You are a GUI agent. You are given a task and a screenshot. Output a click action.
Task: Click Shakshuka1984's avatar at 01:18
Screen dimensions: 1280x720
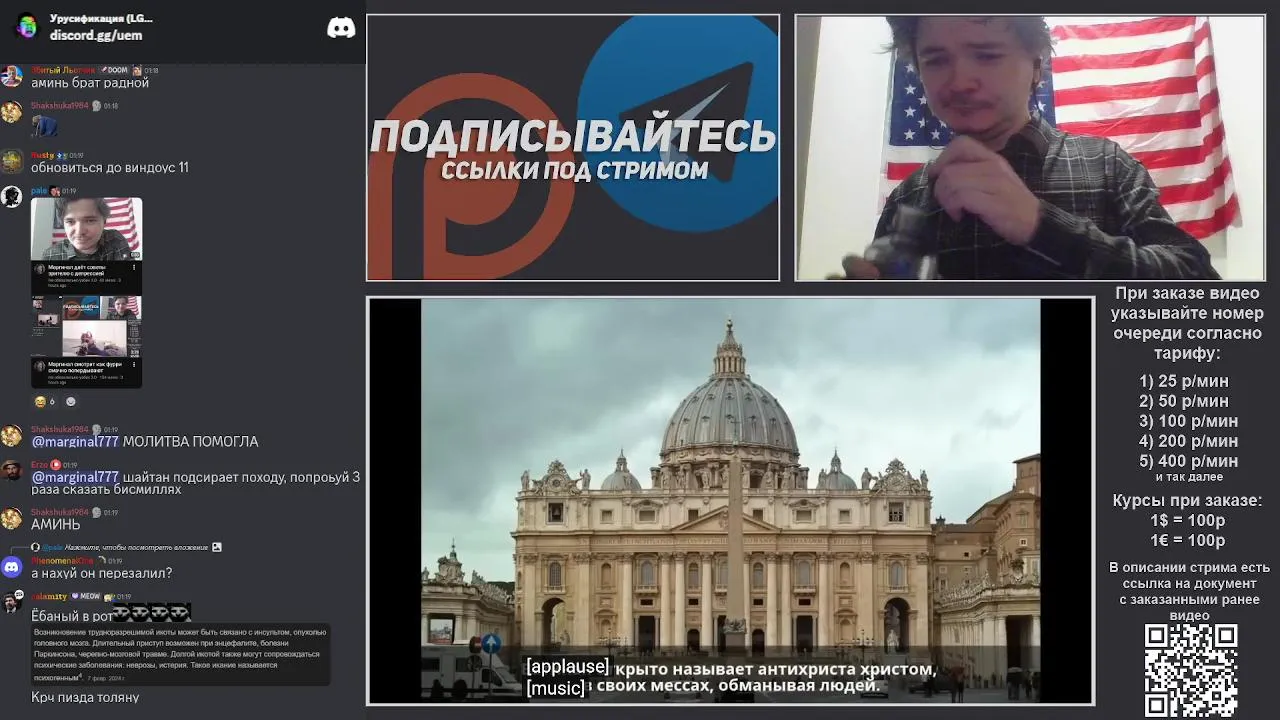pos(12,112)
